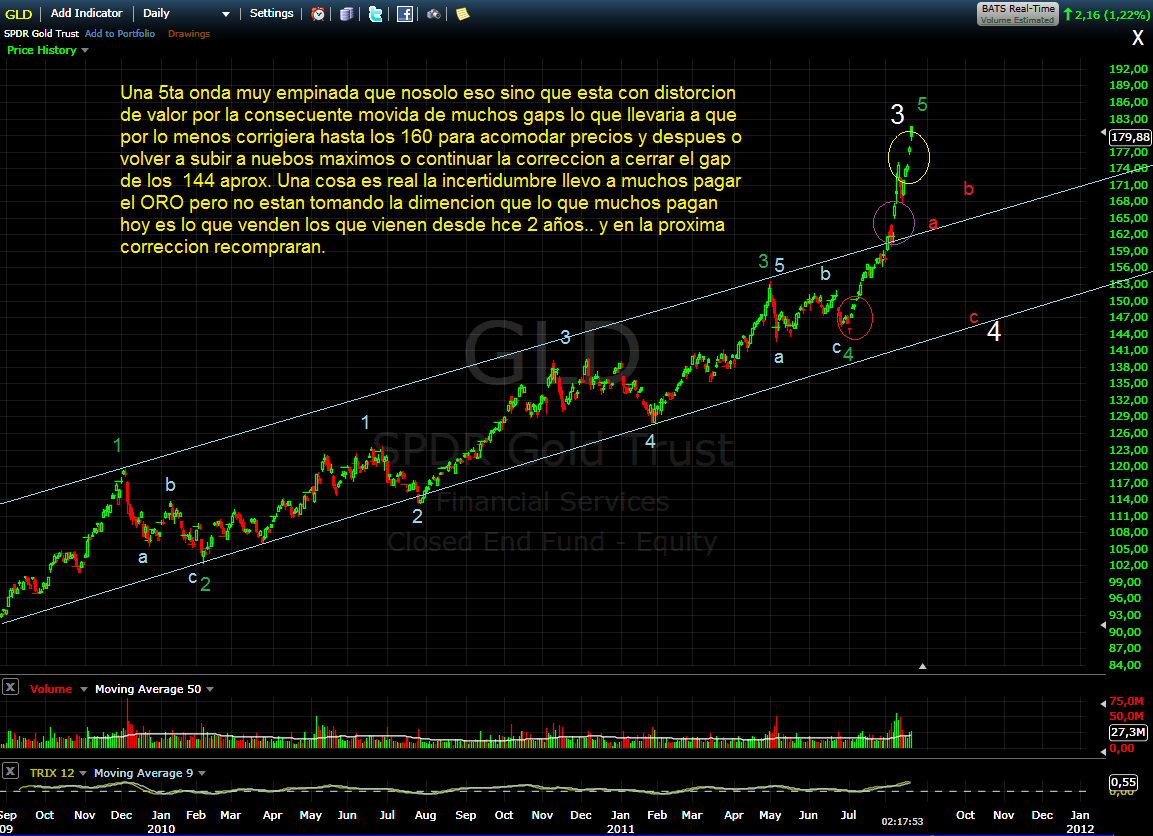1153x836 pixels.
Task: Click the left arrow near the 90,00 price level
Action: [x=1103, y=625]
